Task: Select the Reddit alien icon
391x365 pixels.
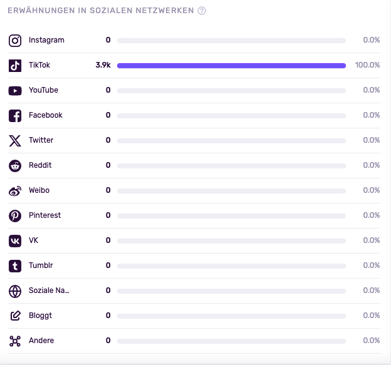Action: 15,166
